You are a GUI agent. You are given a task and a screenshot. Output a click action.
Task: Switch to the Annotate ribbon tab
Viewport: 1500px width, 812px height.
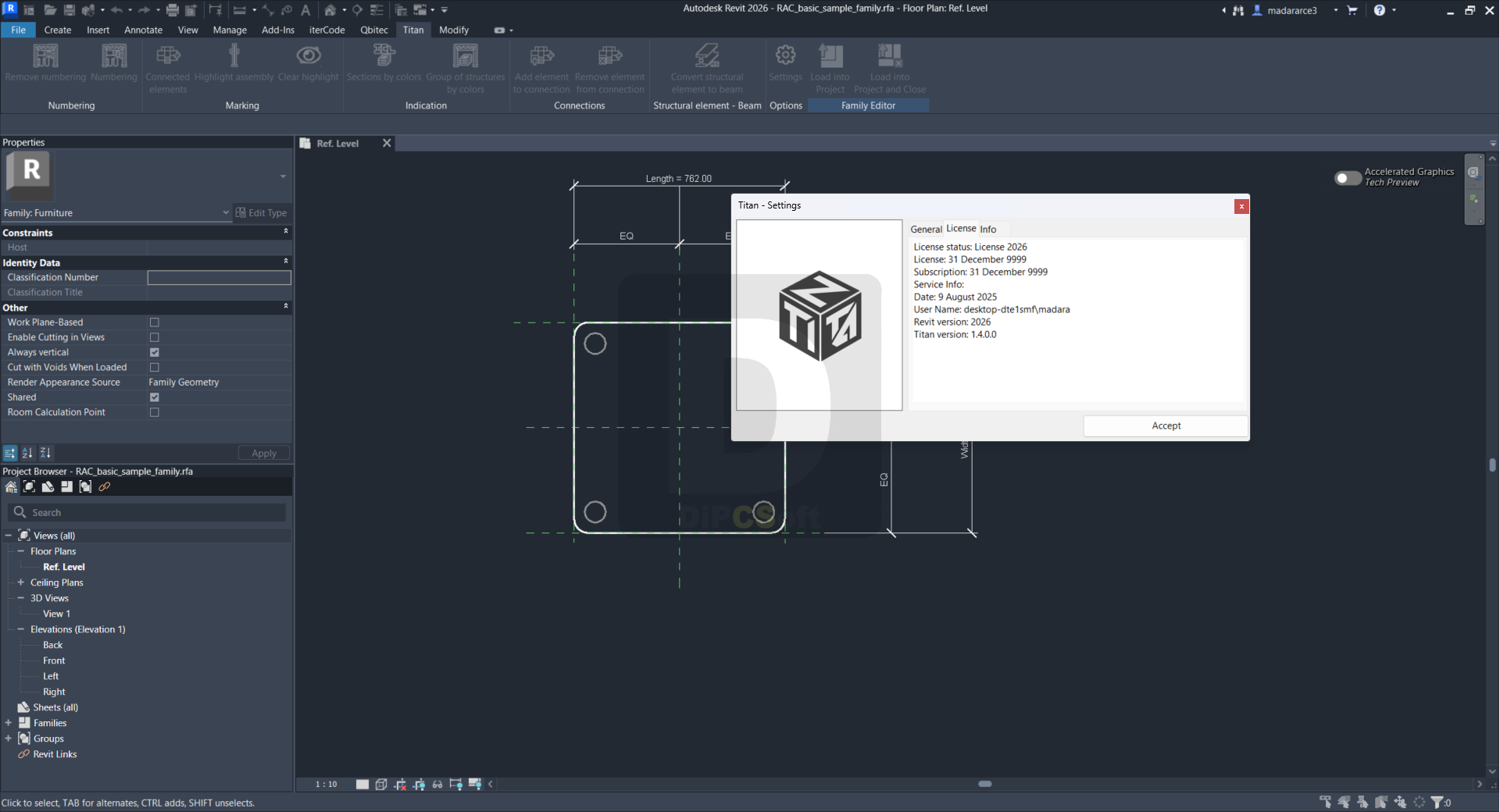(144, 30)
